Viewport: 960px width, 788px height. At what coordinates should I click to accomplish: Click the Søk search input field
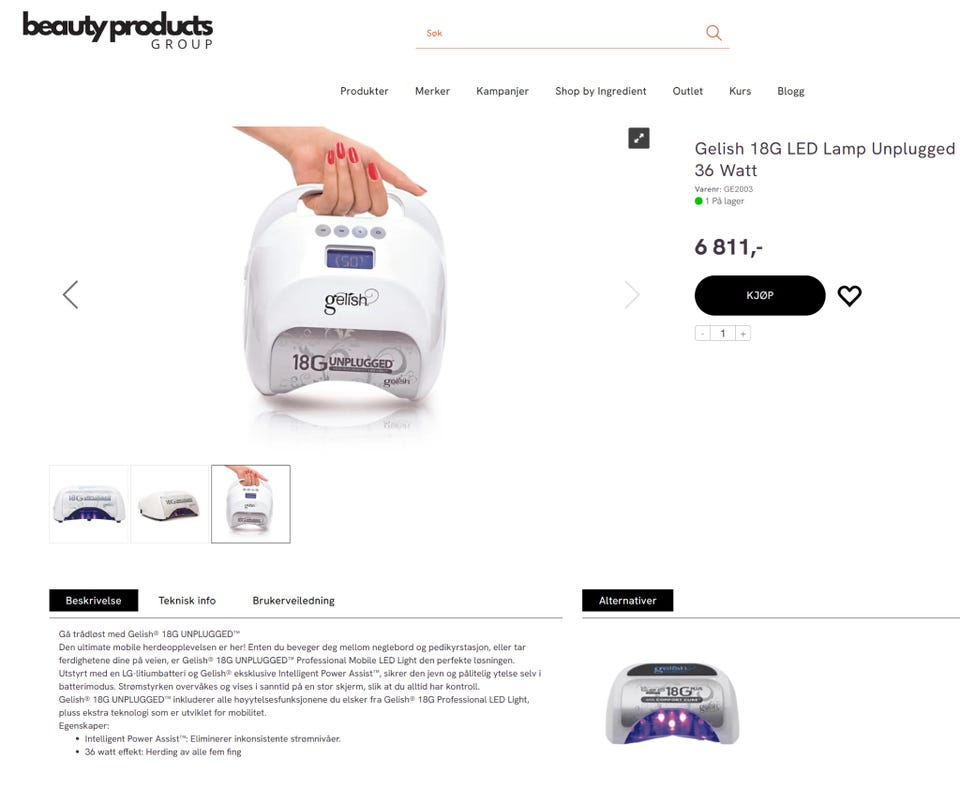click(x=560, y=33)
